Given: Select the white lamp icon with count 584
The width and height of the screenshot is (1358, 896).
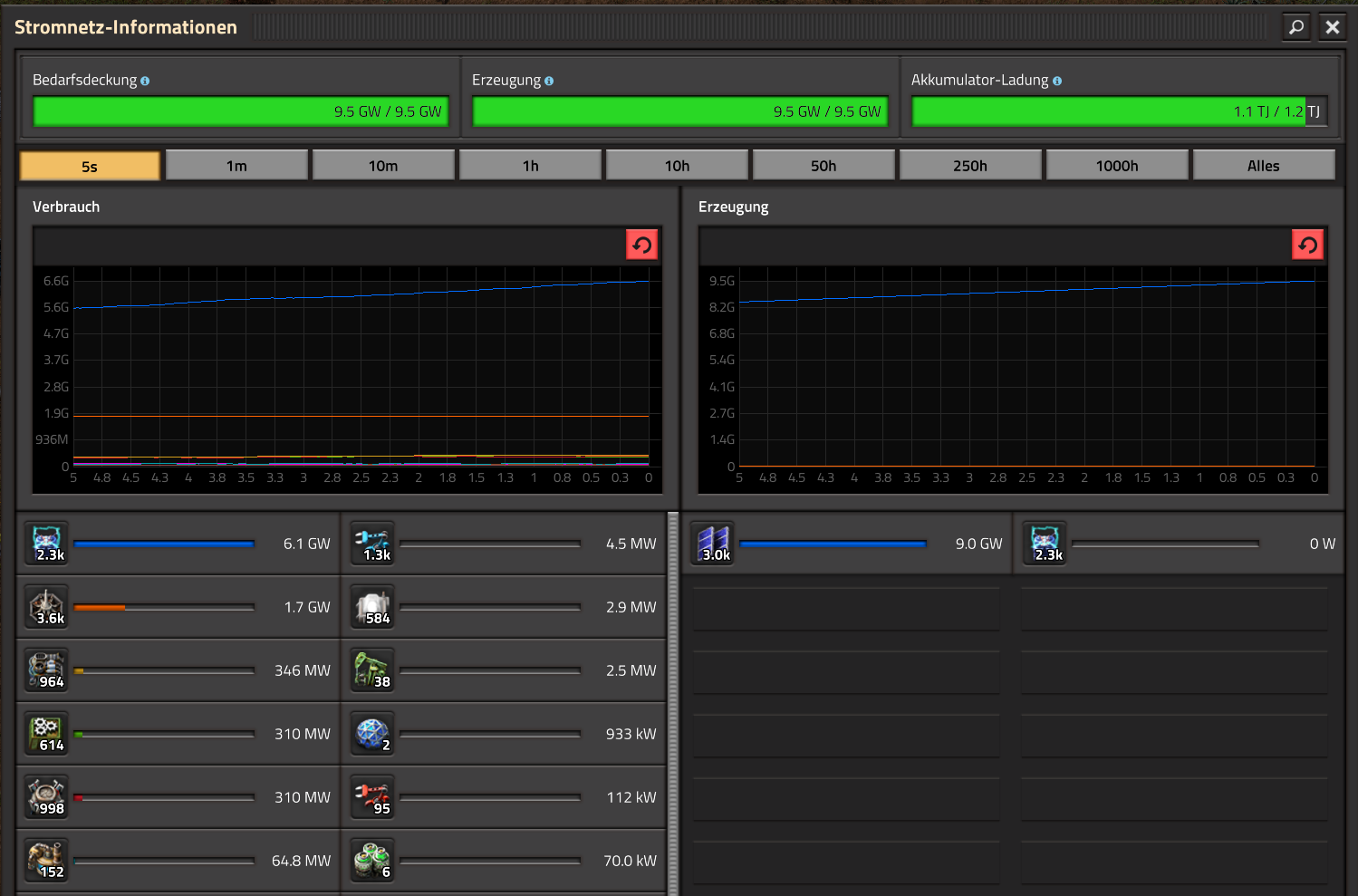Looking at the screenshot, I should click(373, 607).
